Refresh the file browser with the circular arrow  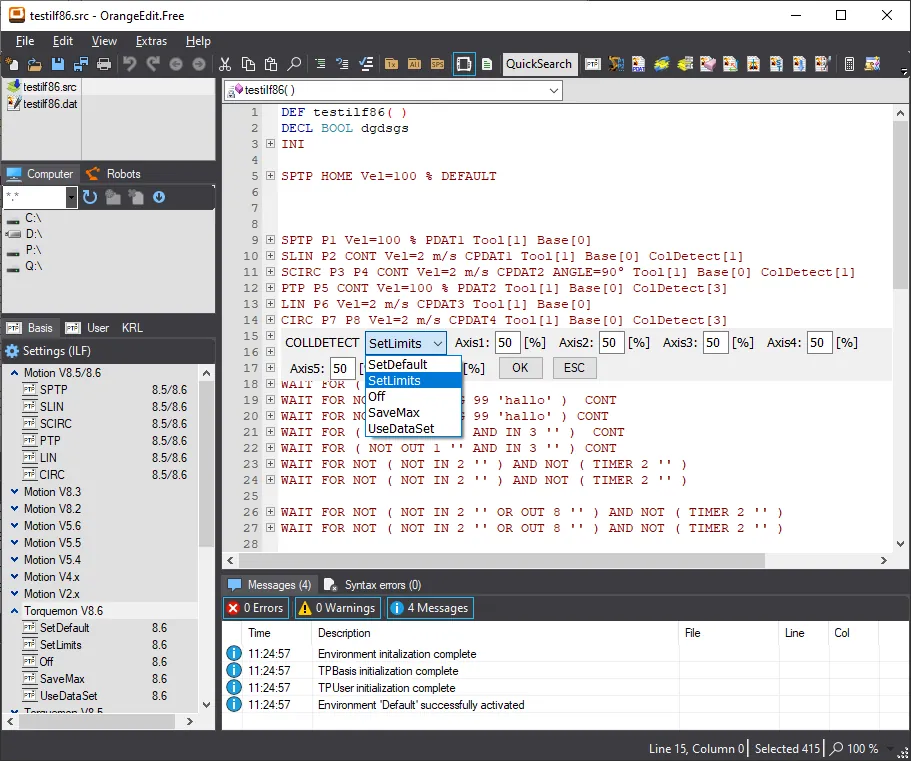(90, 198)
